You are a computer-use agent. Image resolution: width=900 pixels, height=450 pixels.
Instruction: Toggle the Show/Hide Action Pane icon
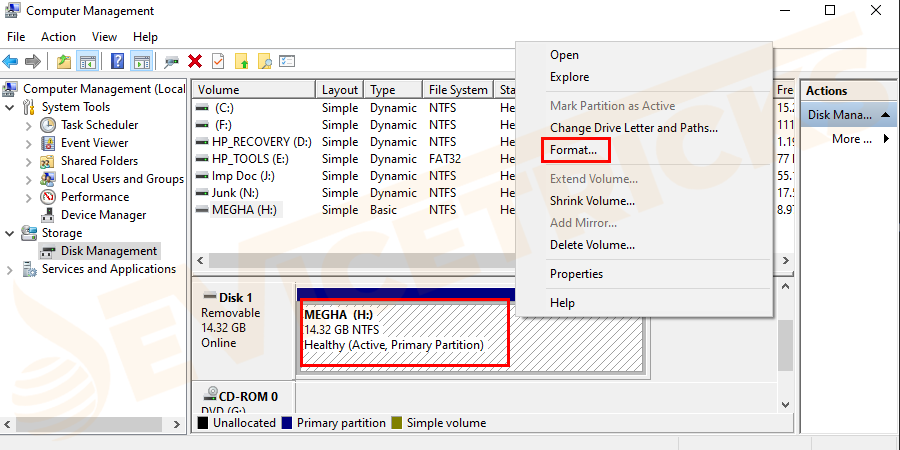[x=141, y=61]
